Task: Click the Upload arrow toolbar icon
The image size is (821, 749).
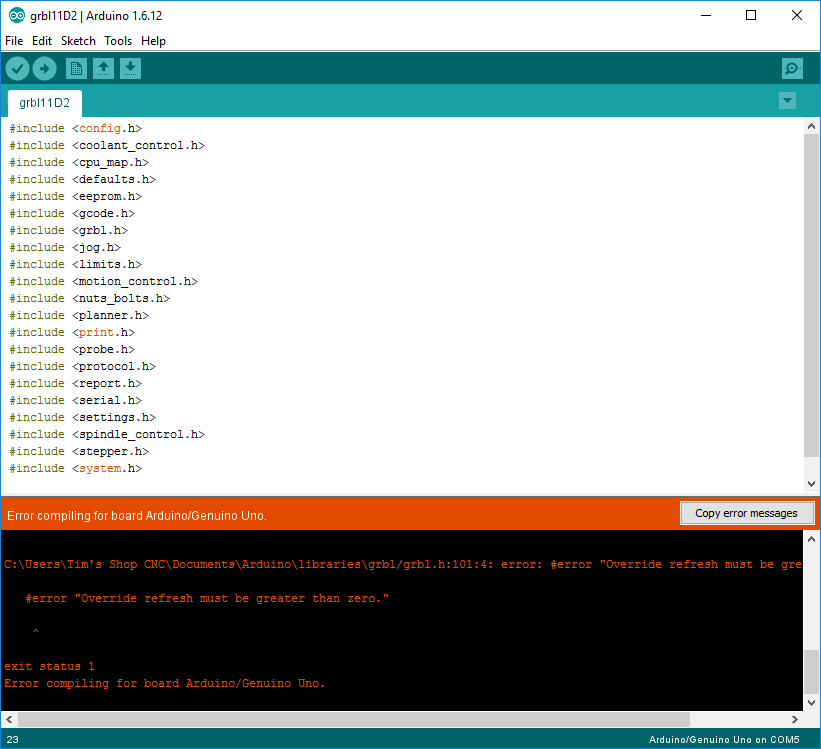Action: (45, 69)
